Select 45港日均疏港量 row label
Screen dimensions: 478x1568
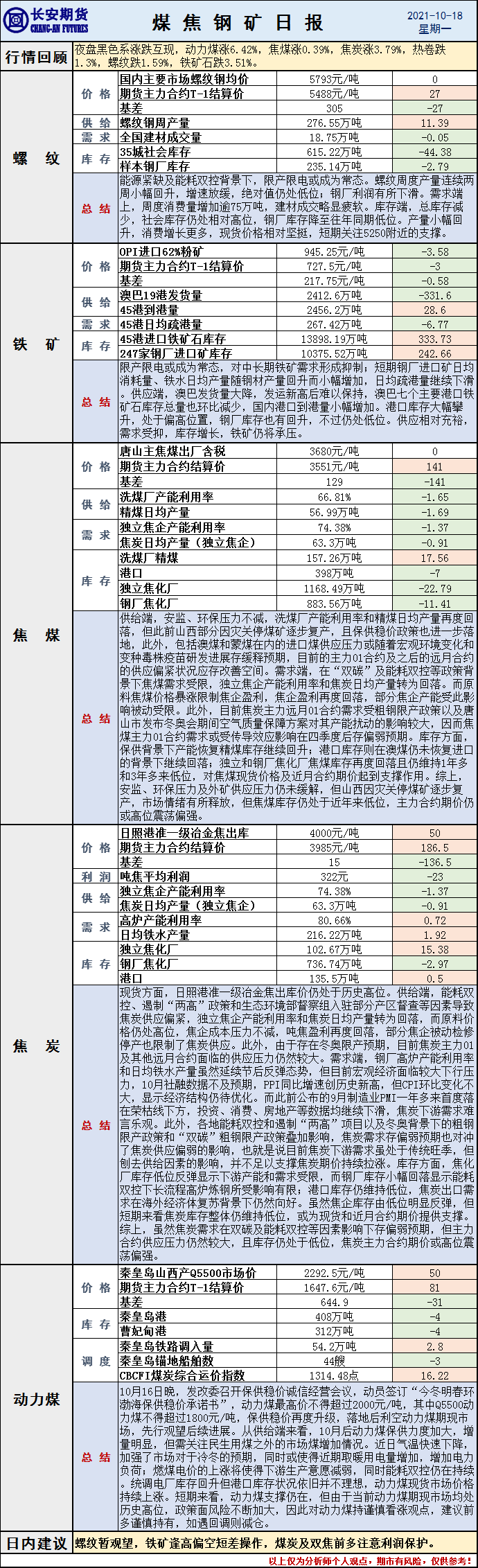(160, 324)
